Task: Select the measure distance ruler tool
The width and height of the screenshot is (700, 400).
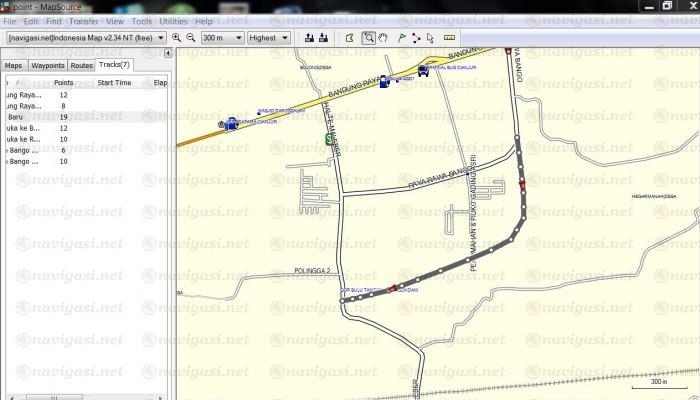Action: point(450,38)
